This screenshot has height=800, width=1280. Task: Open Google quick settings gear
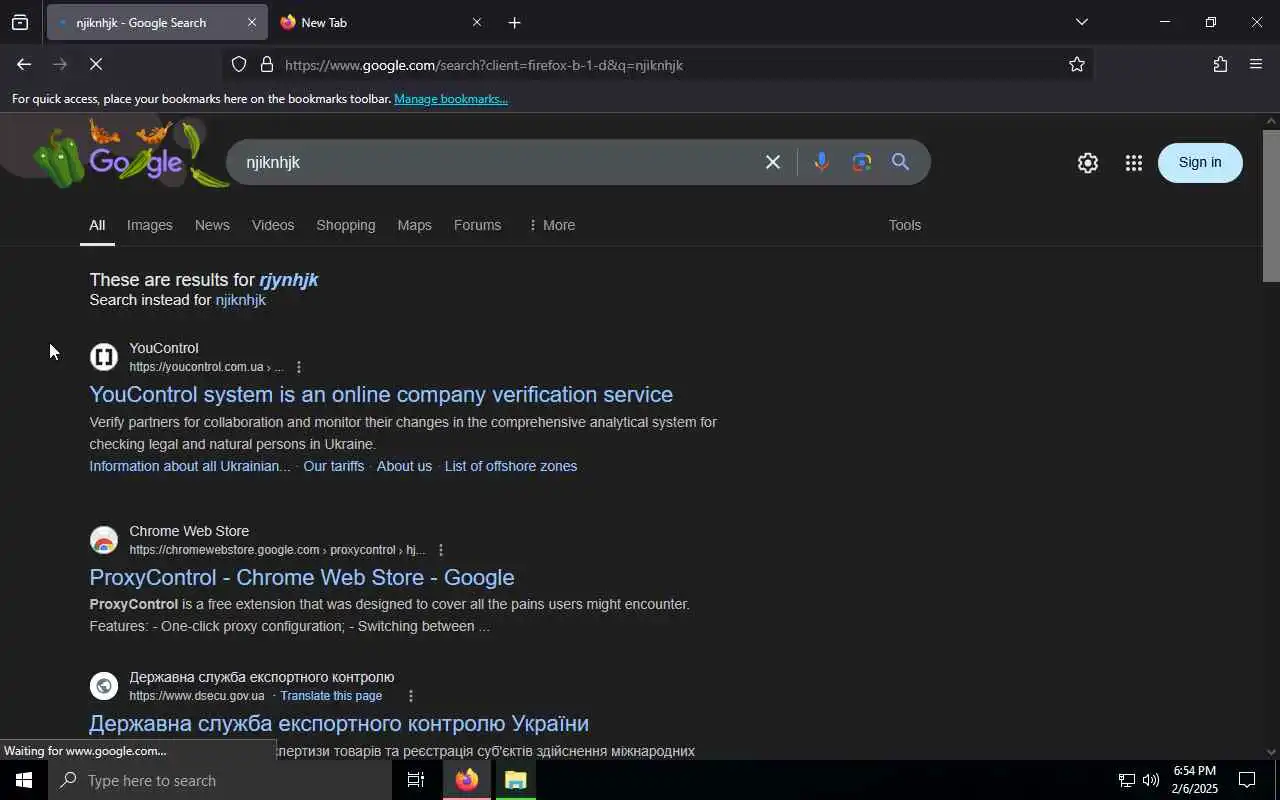[x=1088, y=163]
